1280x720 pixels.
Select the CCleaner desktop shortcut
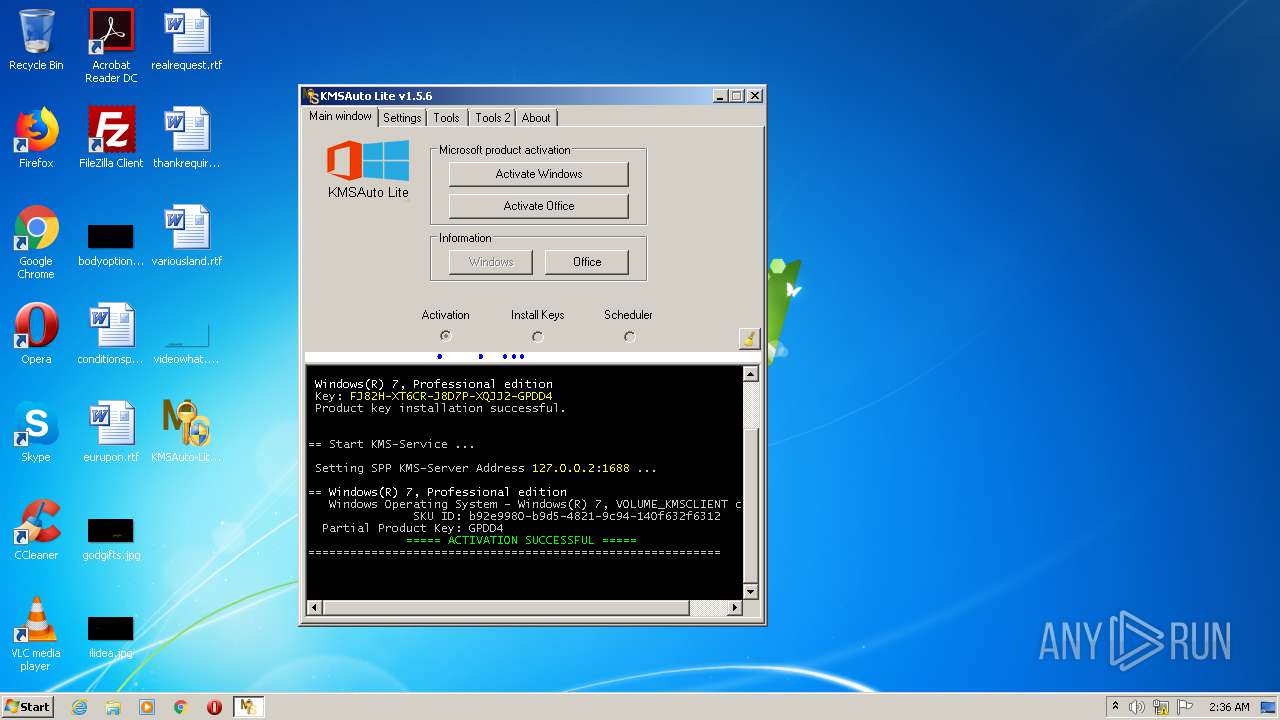36,530
